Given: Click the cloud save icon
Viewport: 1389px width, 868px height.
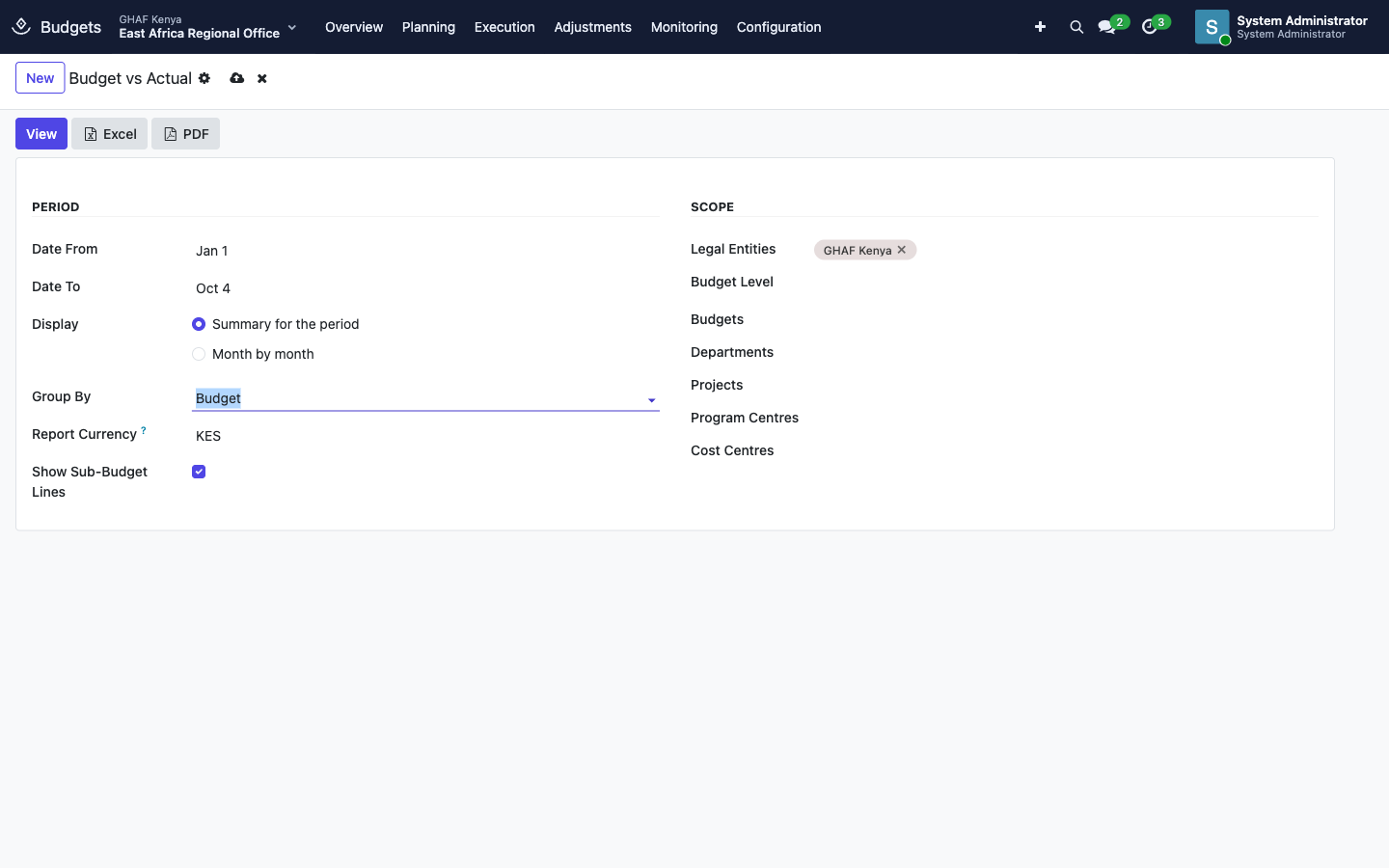Looking at the screenshot, I should tap(236, 78).
